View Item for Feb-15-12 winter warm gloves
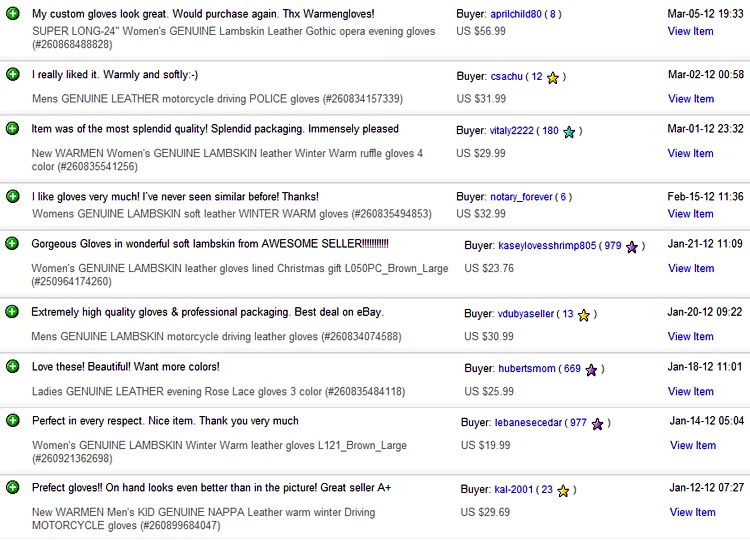 [690, 214]
